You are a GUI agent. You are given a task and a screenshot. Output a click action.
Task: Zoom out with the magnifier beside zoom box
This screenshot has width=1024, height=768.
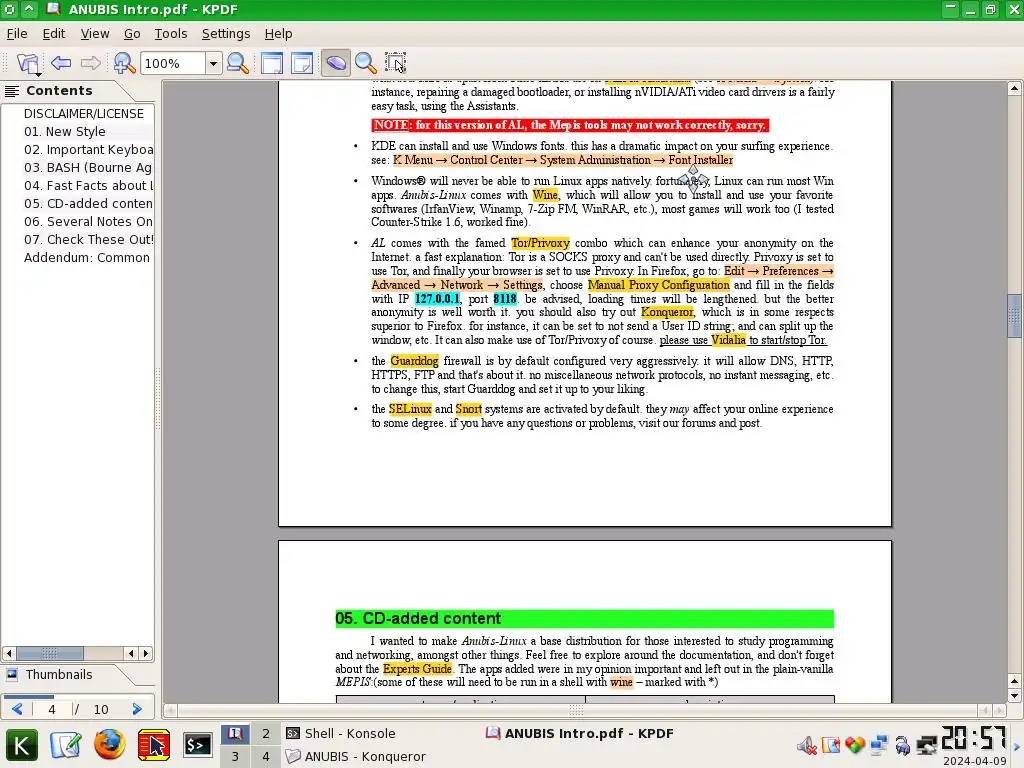tap(237, 63)
